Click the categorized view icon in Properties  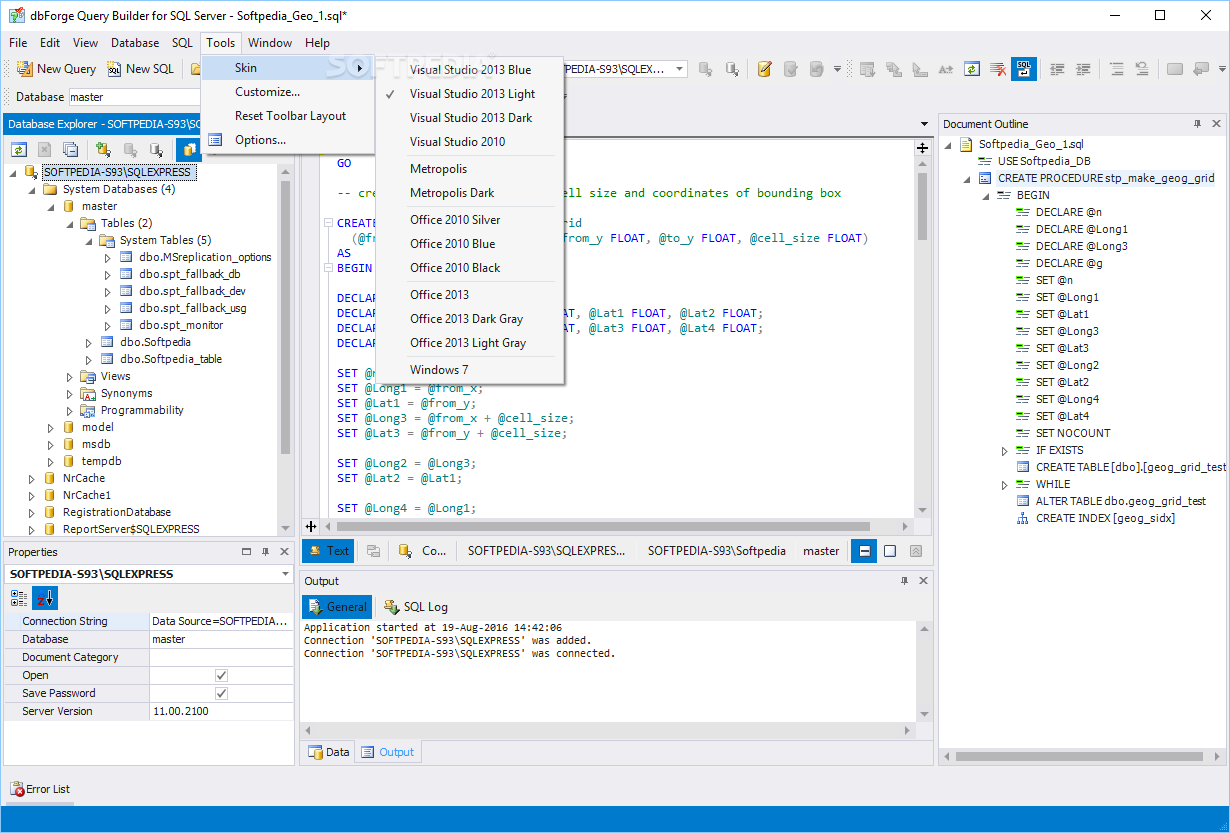(x=20, y=598)
